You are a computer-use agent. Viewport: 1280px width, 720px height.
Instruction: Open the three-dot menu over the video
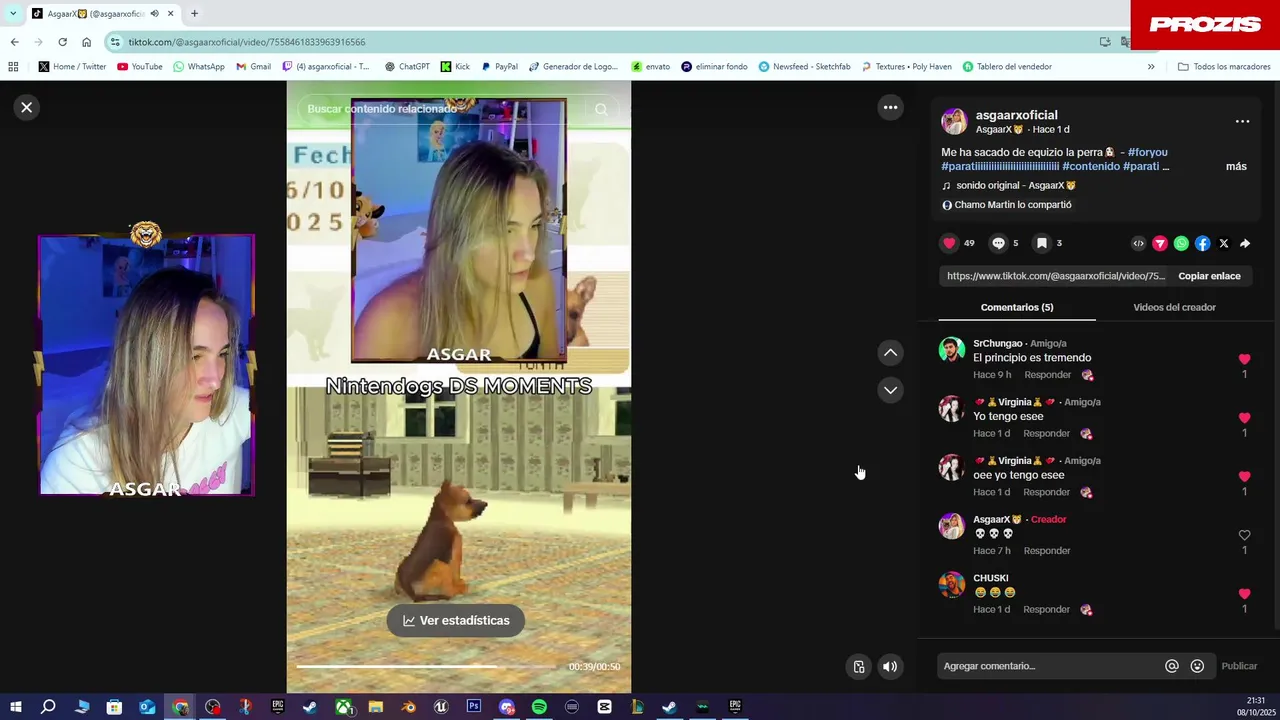point(890,107)
